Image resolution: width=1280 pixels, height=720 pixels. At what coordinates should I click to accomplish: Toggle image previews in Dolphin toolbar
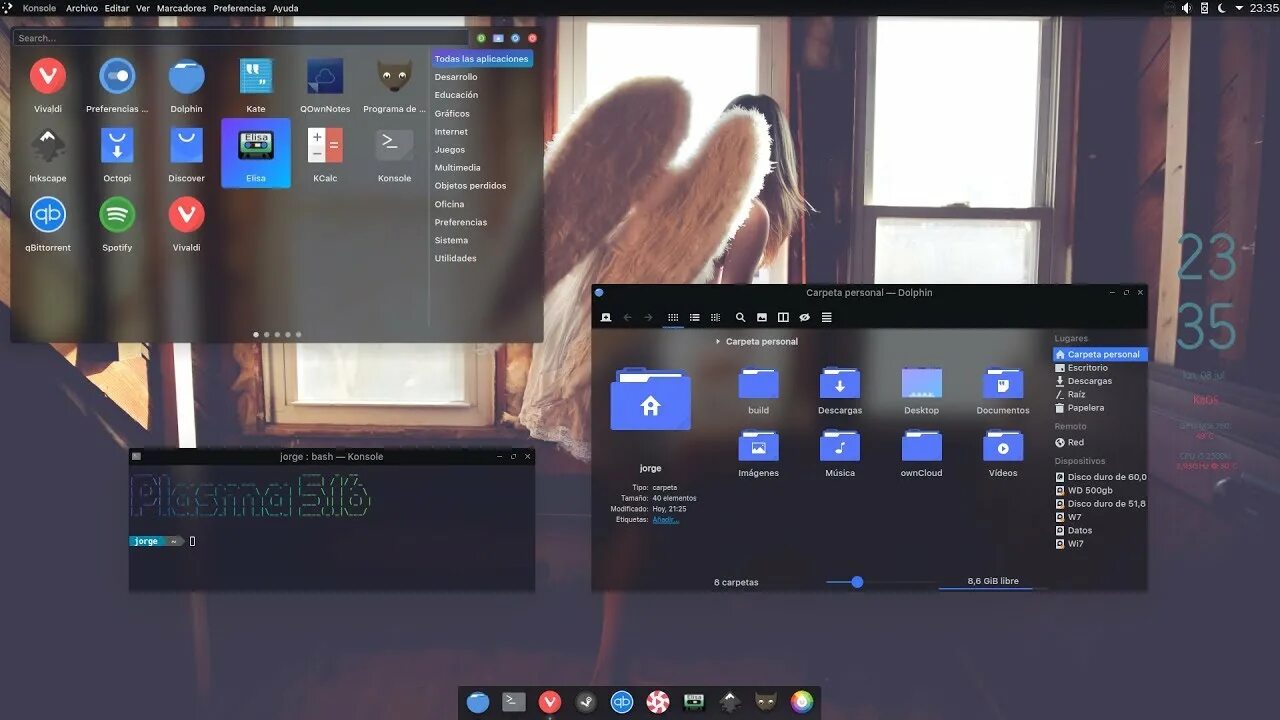(x=762, y=317)
